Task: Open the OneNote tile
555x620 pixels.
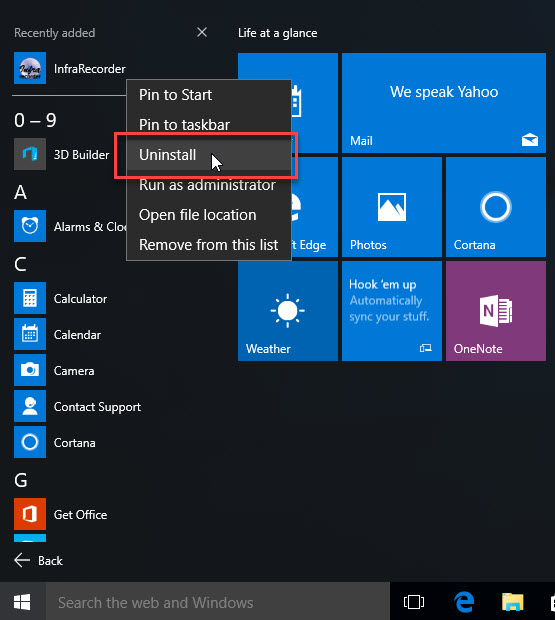Action: point(496,311)
